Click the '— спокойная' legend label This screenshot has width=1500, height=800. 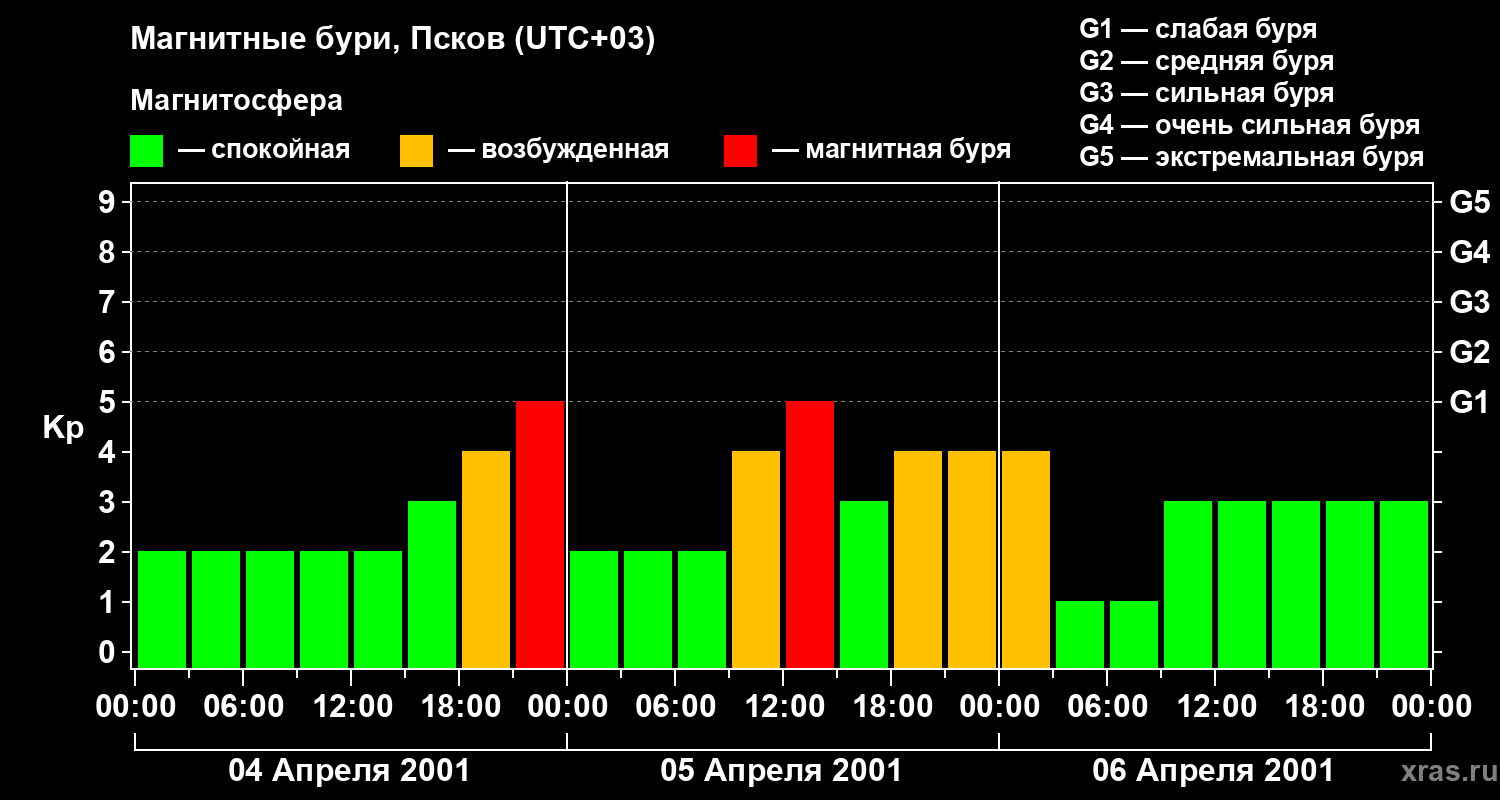[264, 150]
